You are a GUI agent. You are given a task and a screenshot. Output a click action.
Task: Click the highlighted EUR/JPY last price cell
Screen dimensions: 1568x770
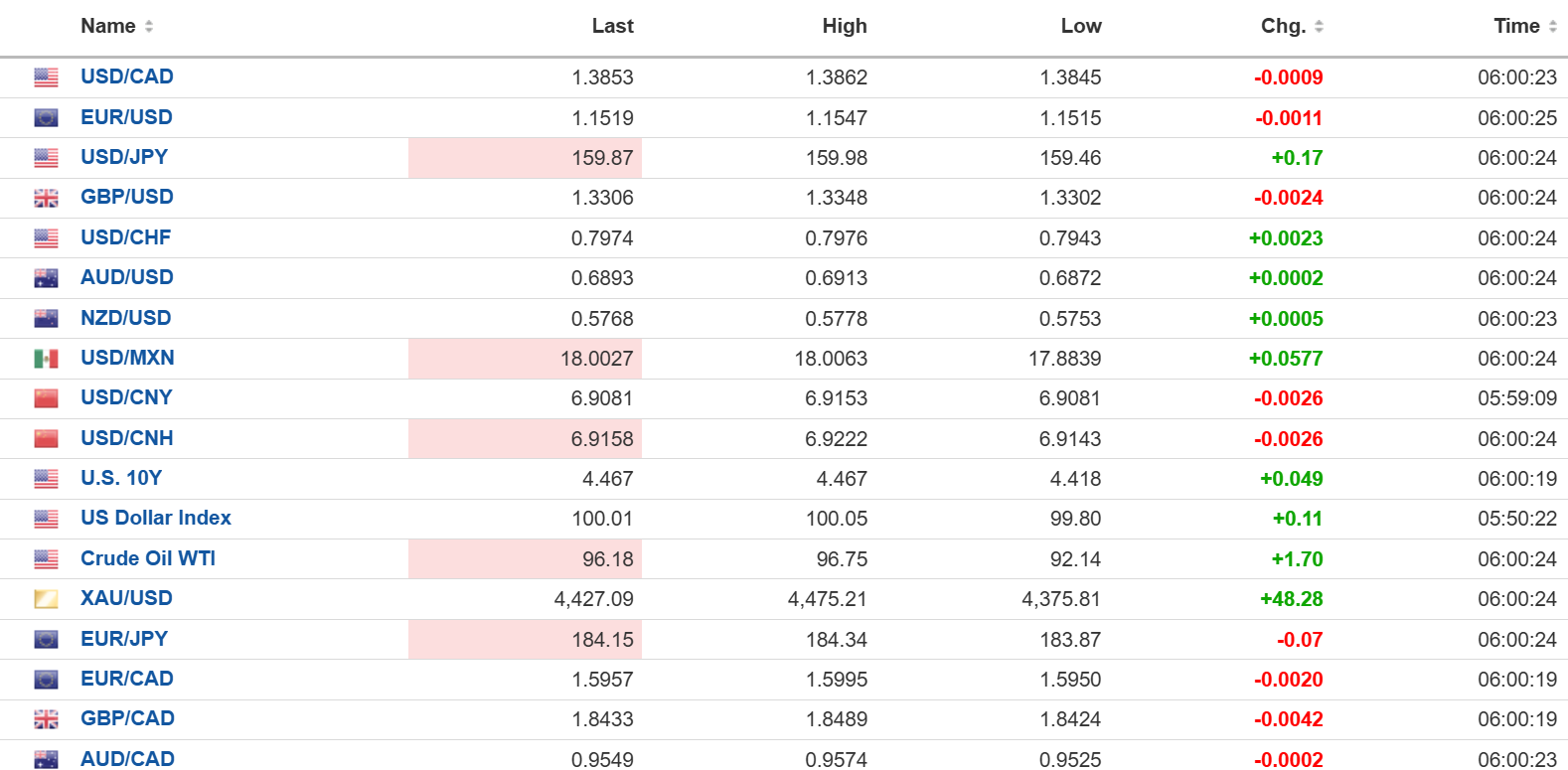pyautogui.click(x=525, y=640)
